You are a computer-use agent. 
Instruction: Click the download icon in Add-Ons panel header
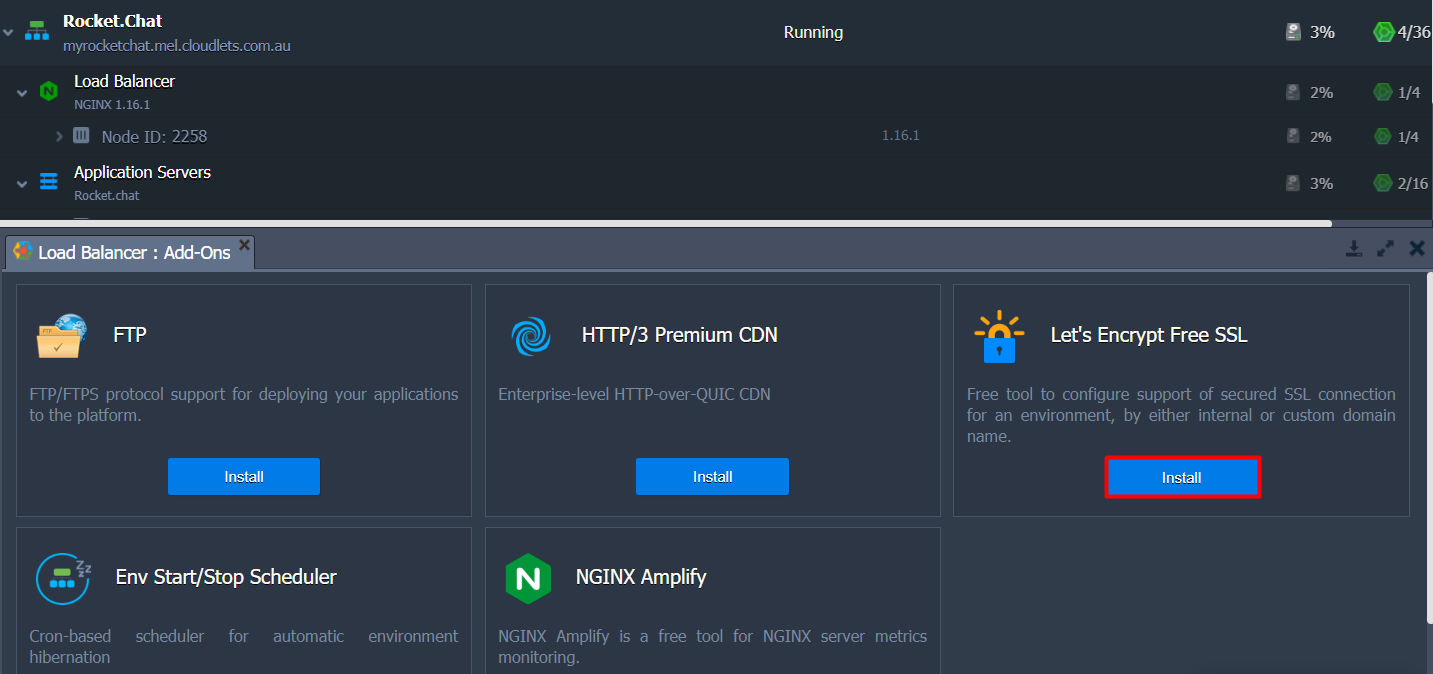click(x=1354, y=249)
